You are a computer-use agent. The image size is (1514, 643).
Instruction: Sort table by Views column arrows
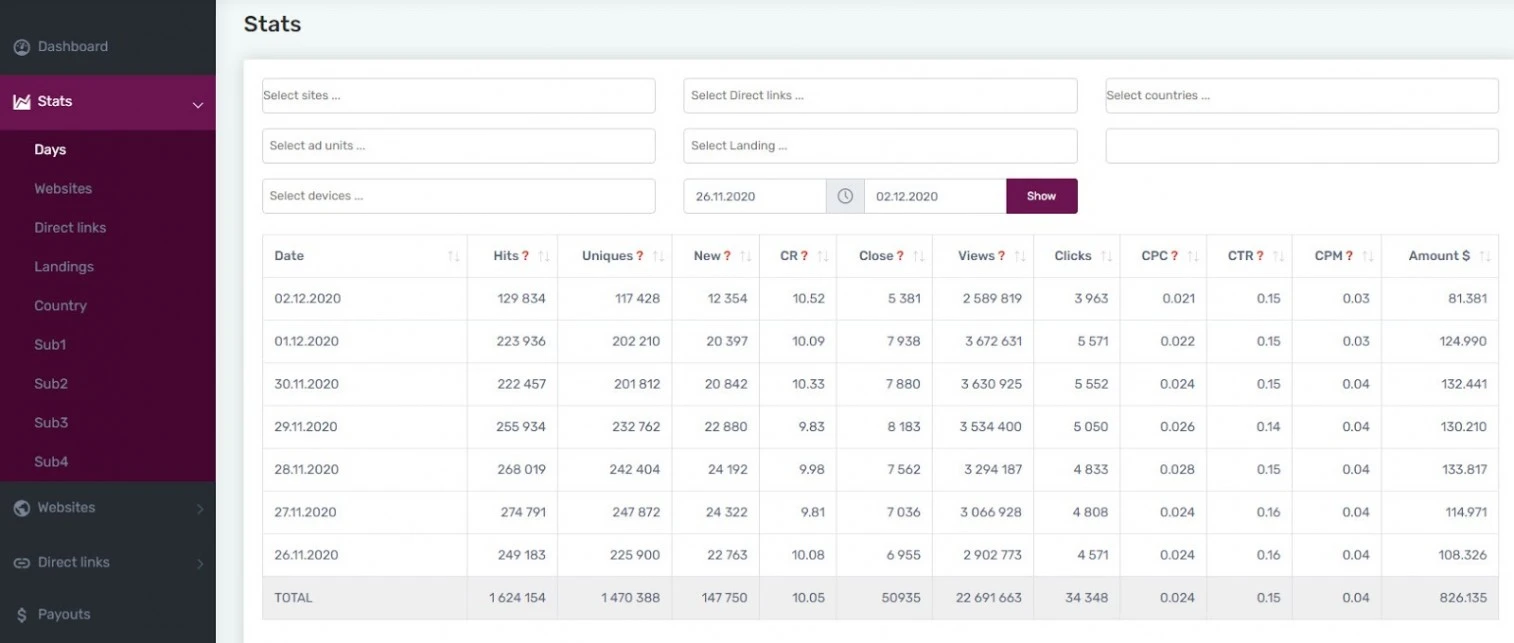click(1020, 257)
